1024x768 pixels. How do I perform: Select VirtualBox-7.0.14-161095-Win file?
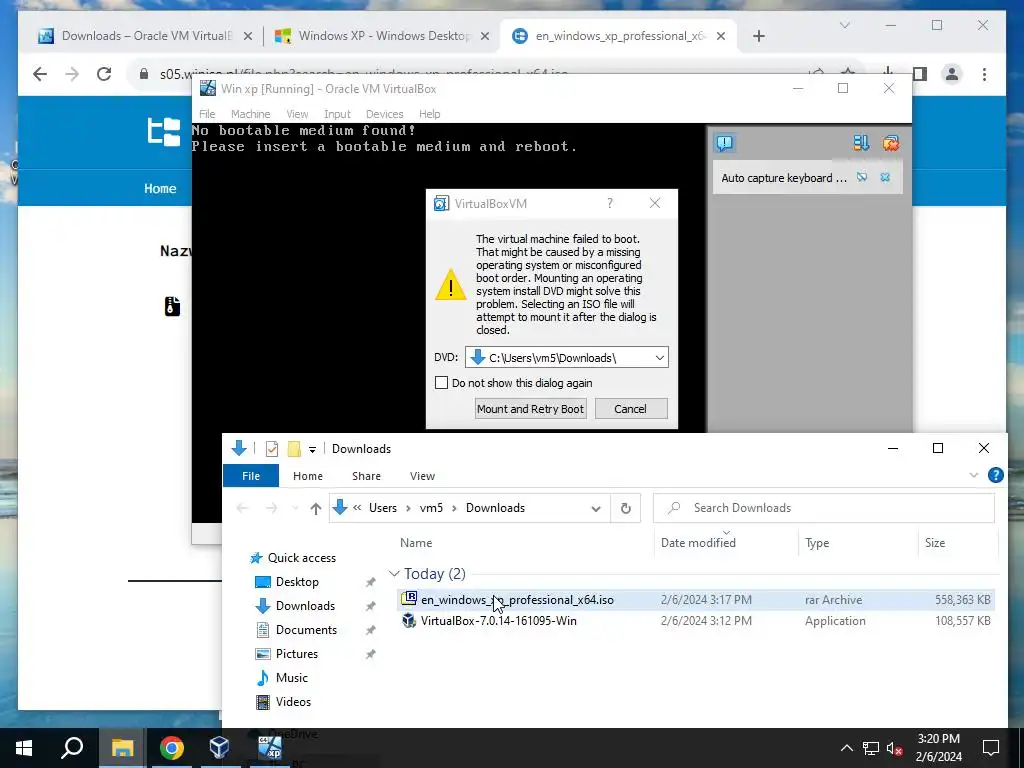coord(696,620)
